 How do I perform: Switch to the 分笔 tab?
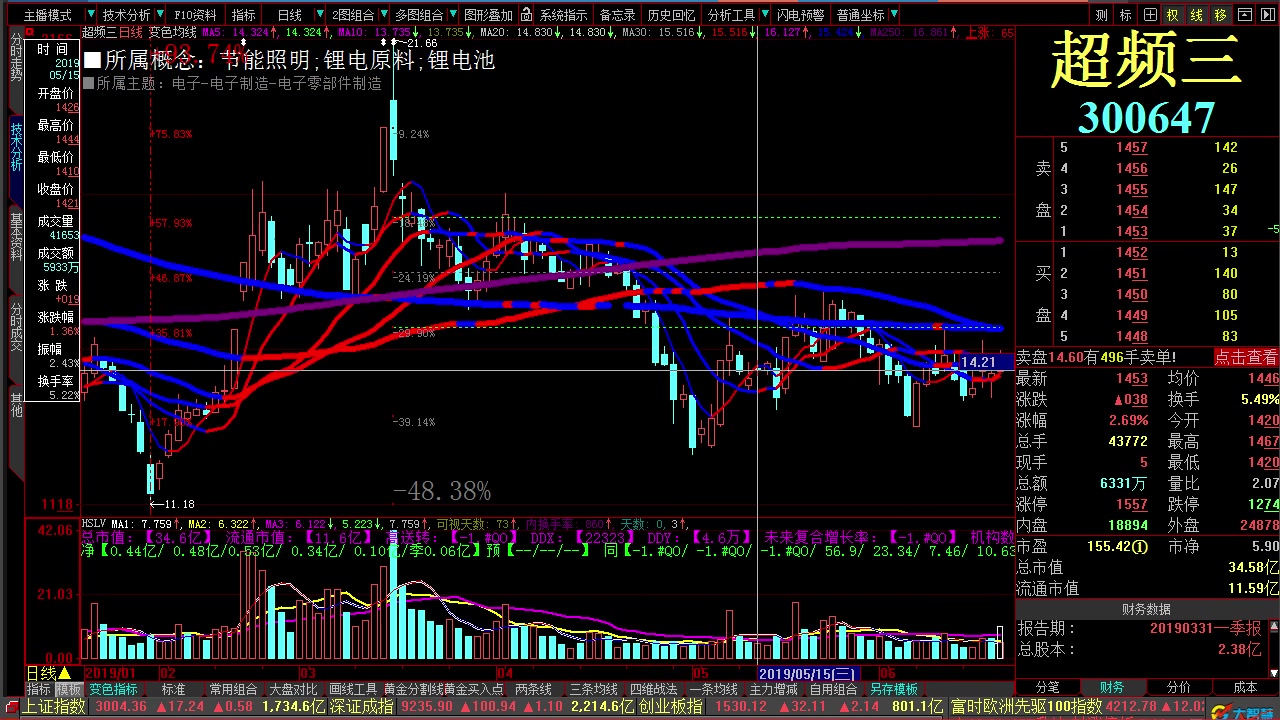point(1047,687)
